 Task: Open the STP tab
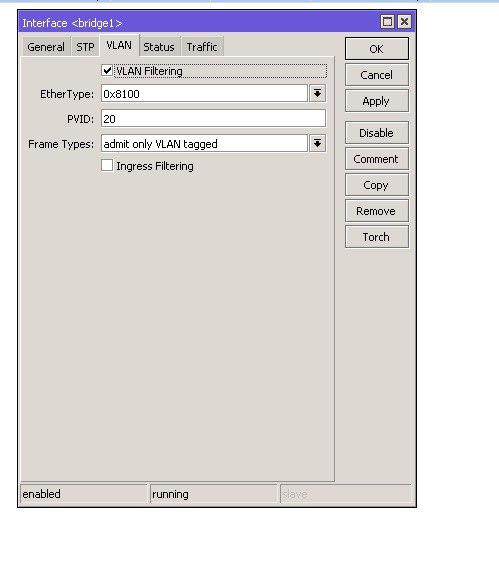[85, 46]
